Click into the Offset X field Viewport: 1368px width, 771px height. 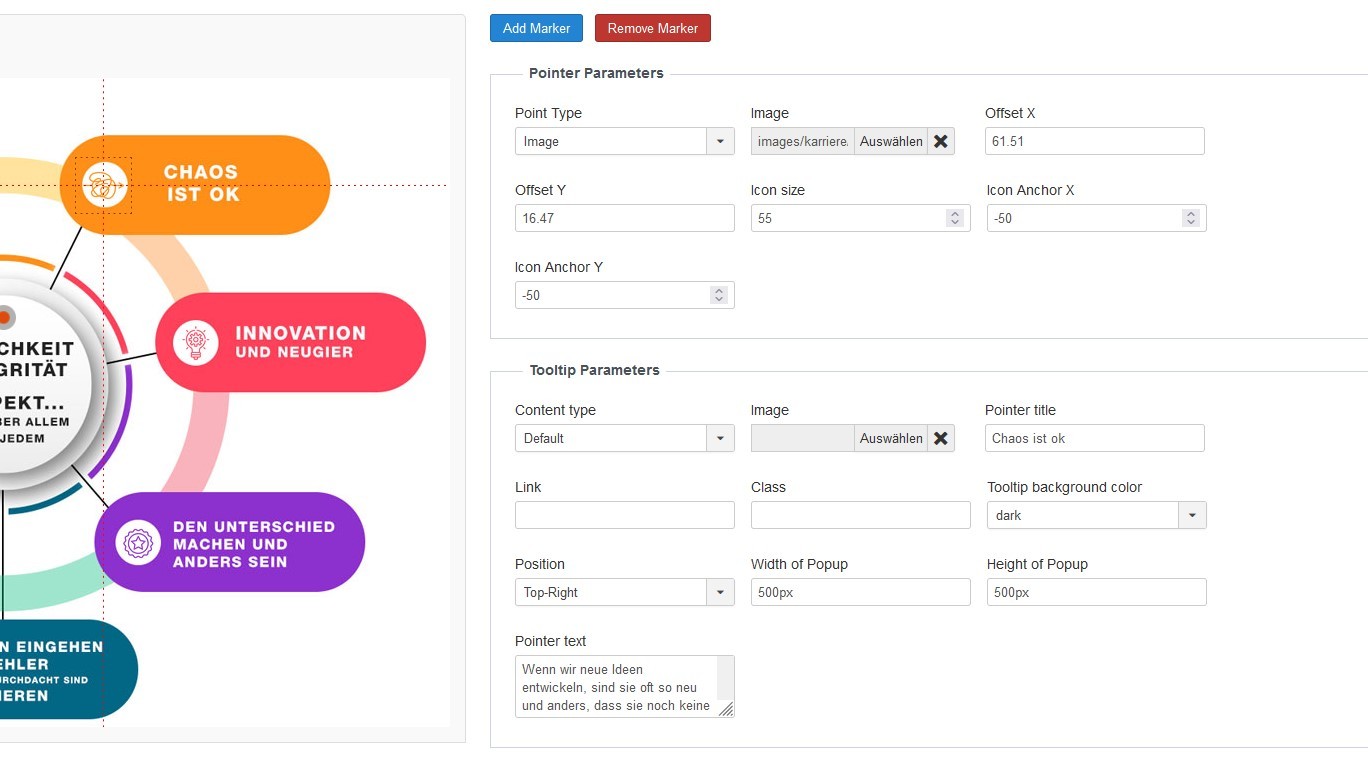[1094, 142]
